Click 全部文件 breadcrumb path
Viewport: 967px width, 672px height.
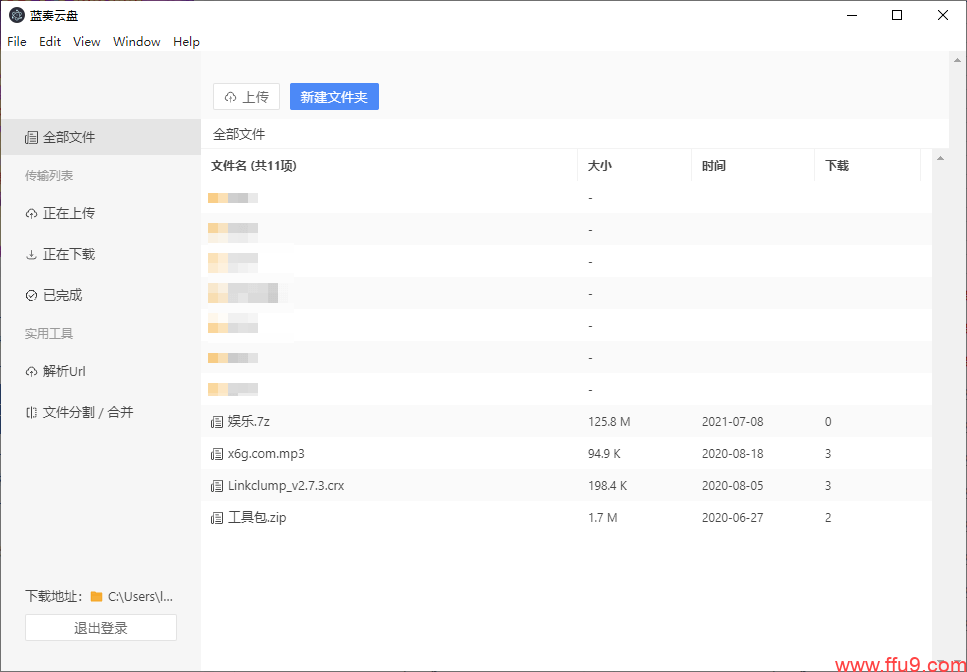tap(239, 134)
